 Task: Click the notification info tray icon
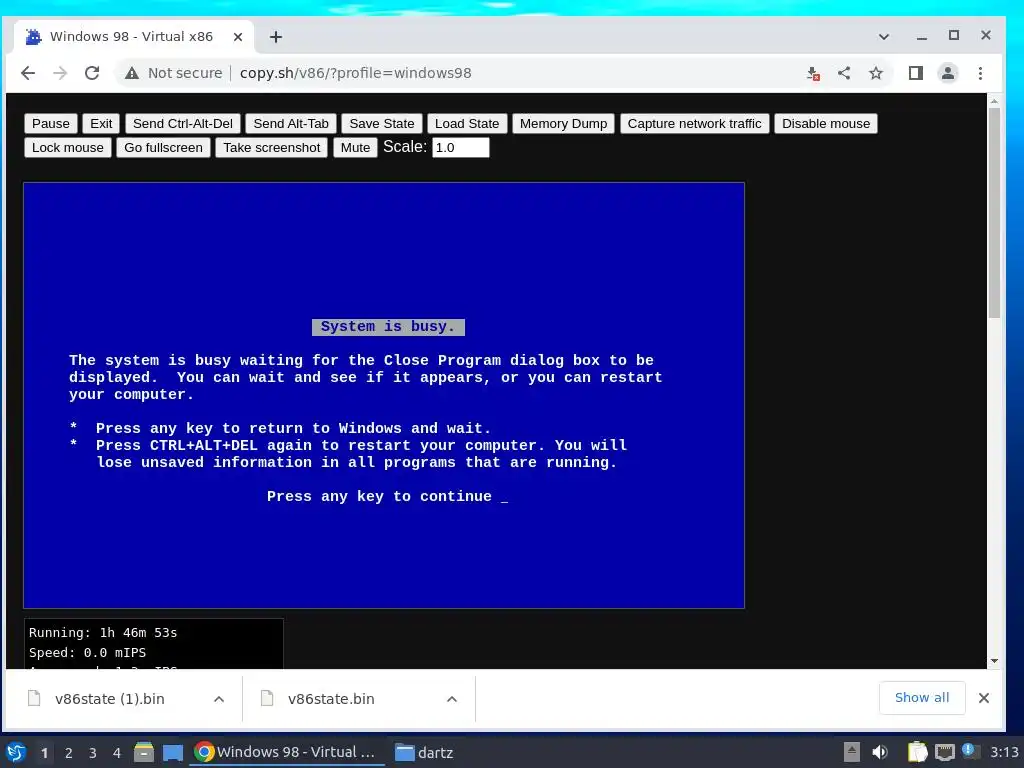(970, 751)
